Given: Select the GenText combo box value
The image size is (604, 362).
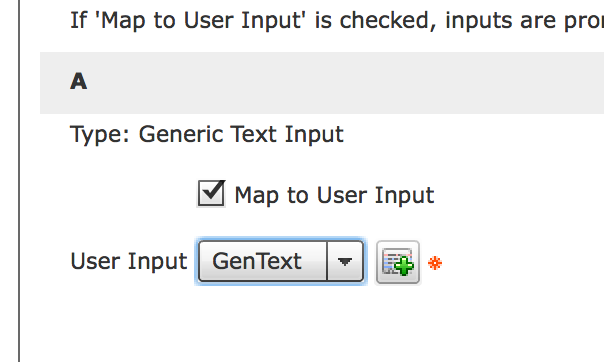Looking at the screenshot, I should pos(280,261).
